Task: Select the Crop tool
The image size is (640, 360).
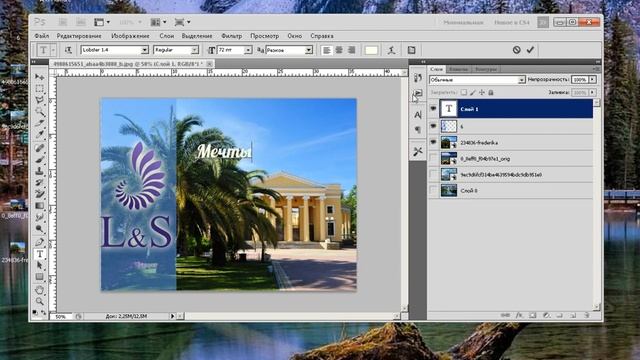Action: 40,123
